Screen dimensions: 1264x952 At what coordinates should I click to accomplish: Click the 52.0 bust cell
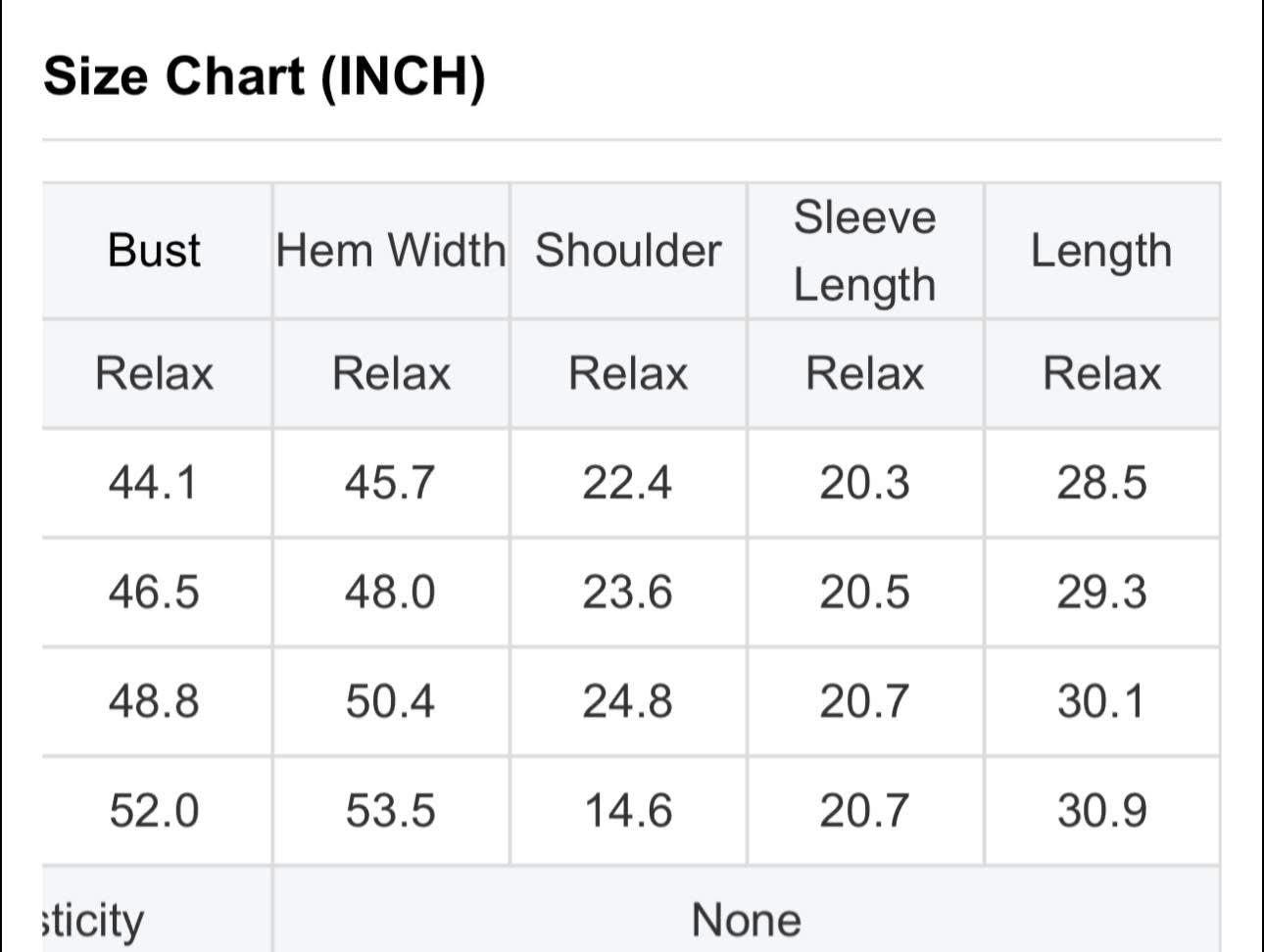tap(154, 811)
